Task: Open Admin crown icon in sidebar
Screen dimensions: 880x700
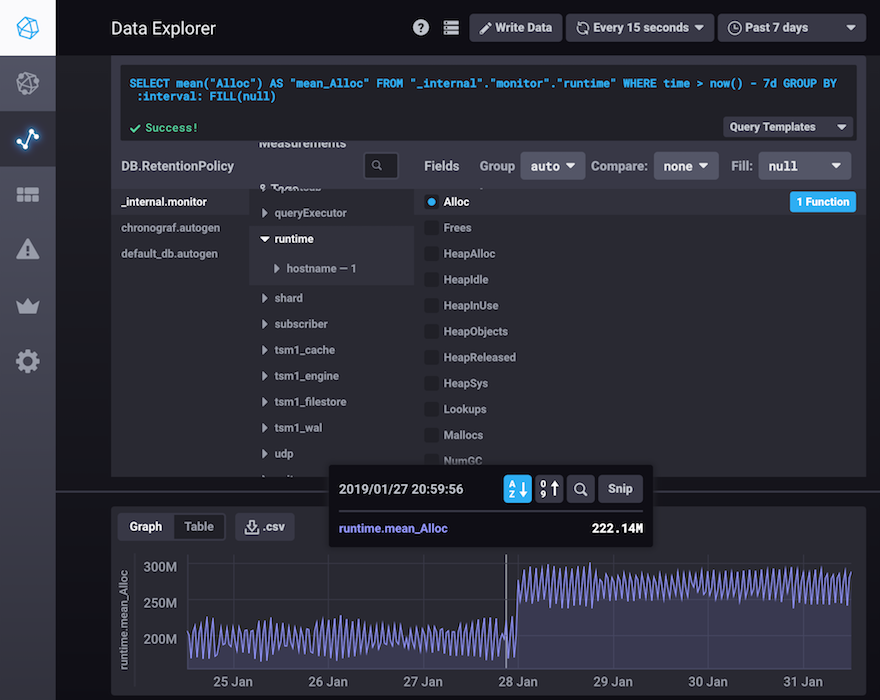Action: point(28,306)
